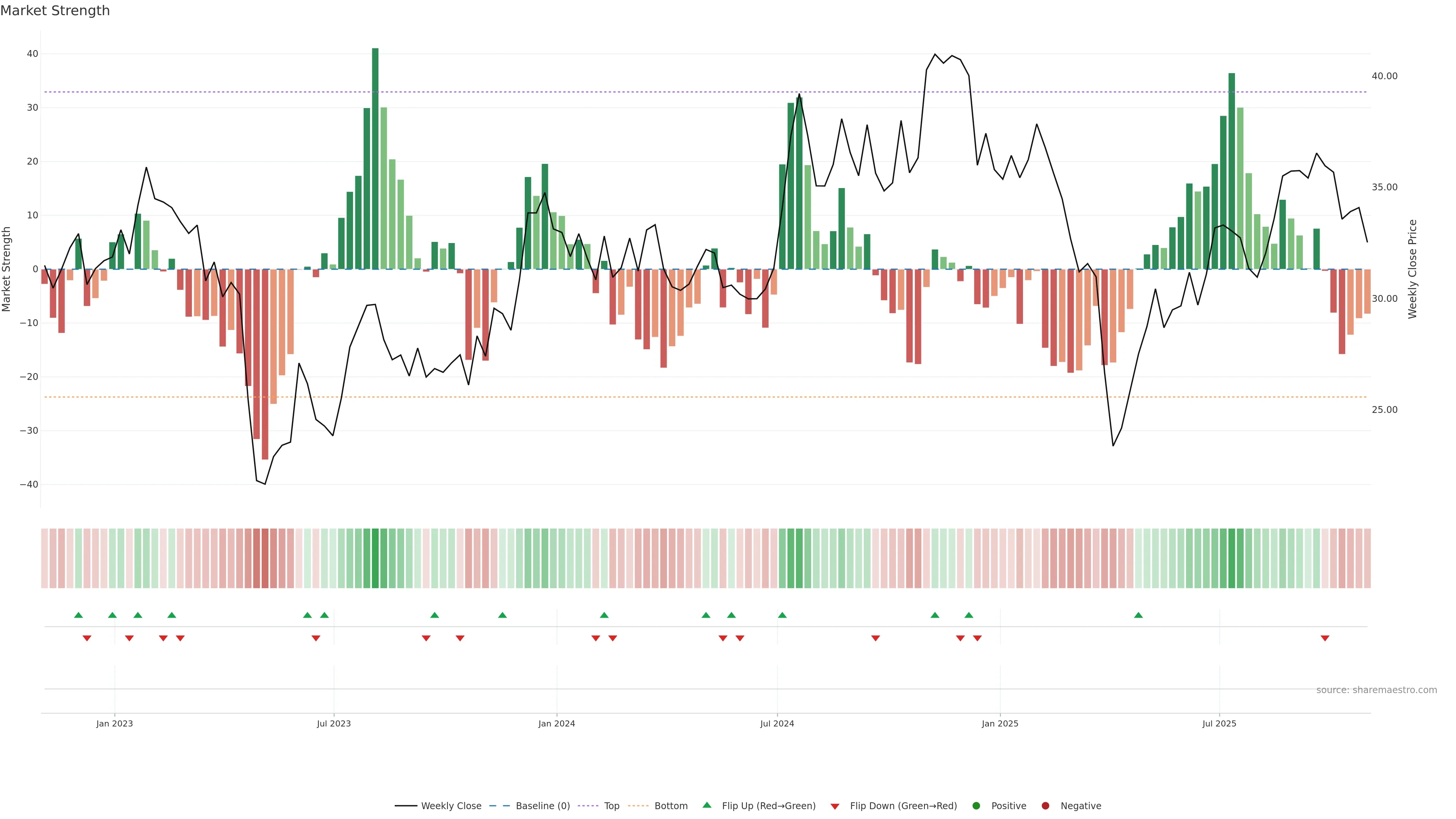Select the Jan 2024 x-axis label
This screenshot has width=1456, height=819.
556,723
